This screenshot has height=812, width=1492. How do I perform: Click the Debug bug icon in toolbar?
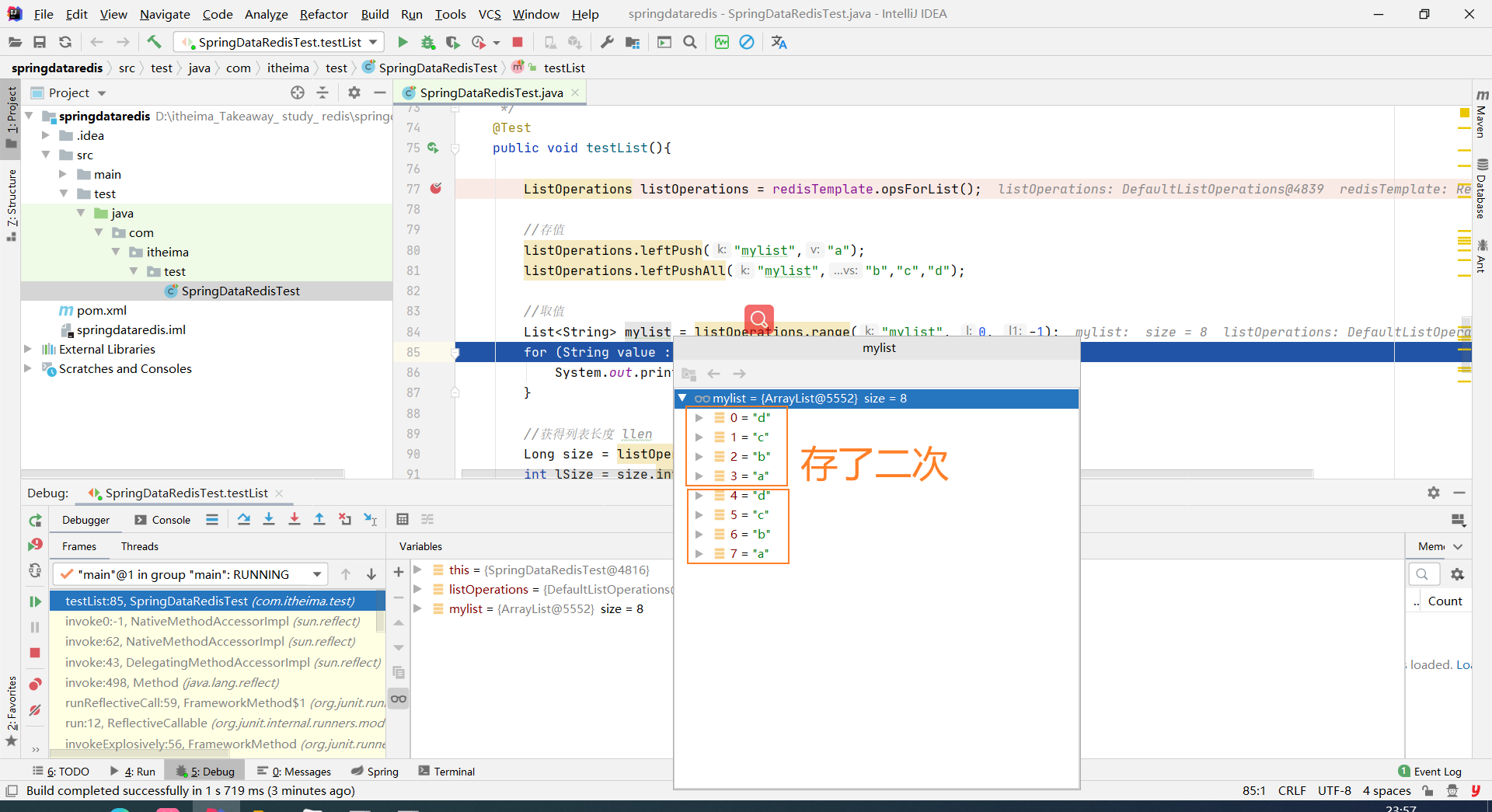click(427, 42)
